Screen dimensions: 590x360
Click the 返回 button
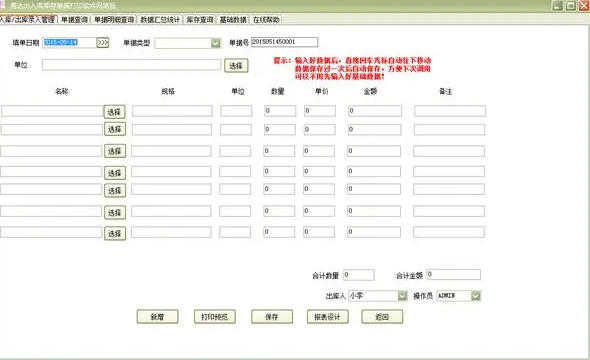382,317
